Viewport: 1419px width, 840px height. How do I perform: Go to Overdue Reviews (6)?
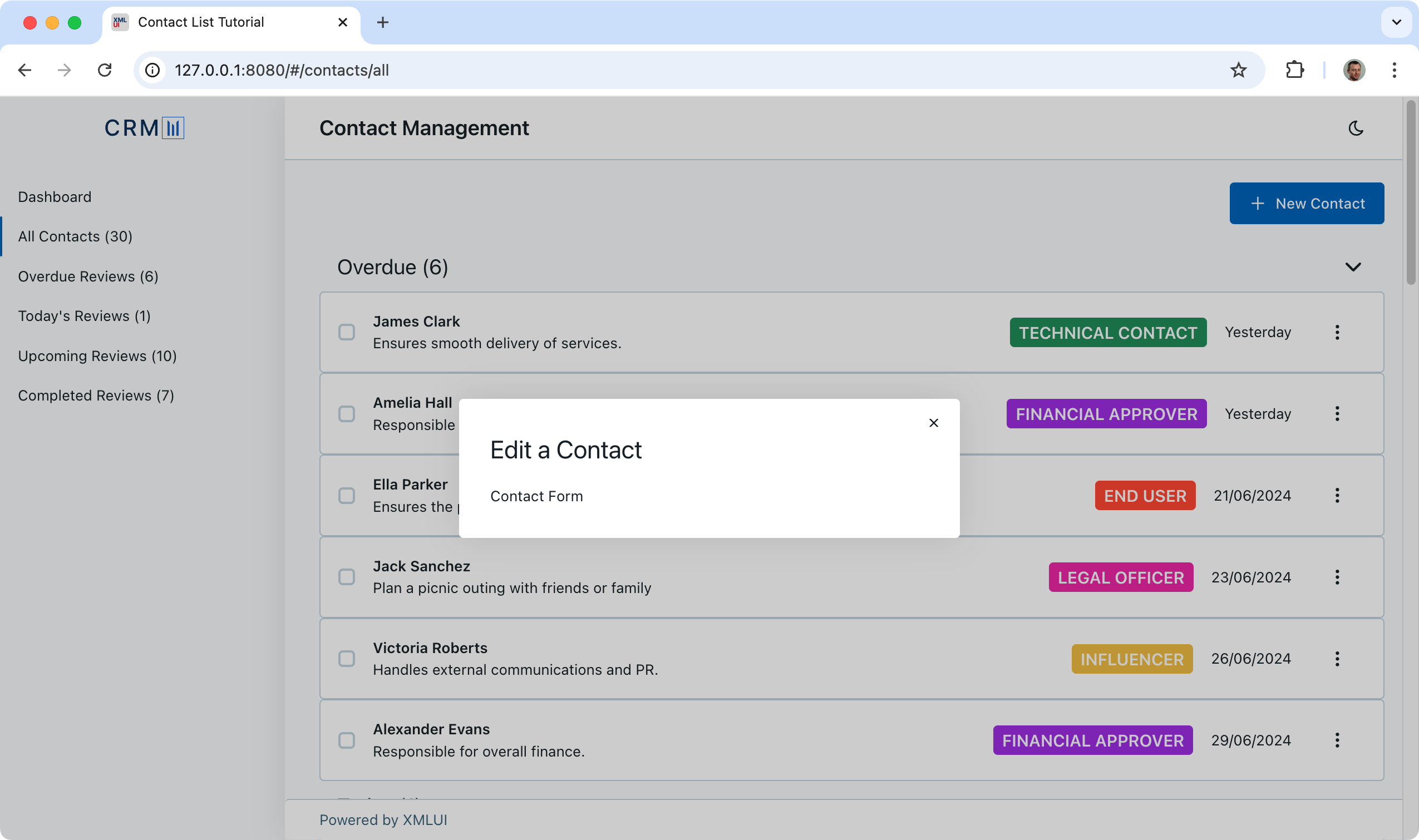click(x=88, y=276)
